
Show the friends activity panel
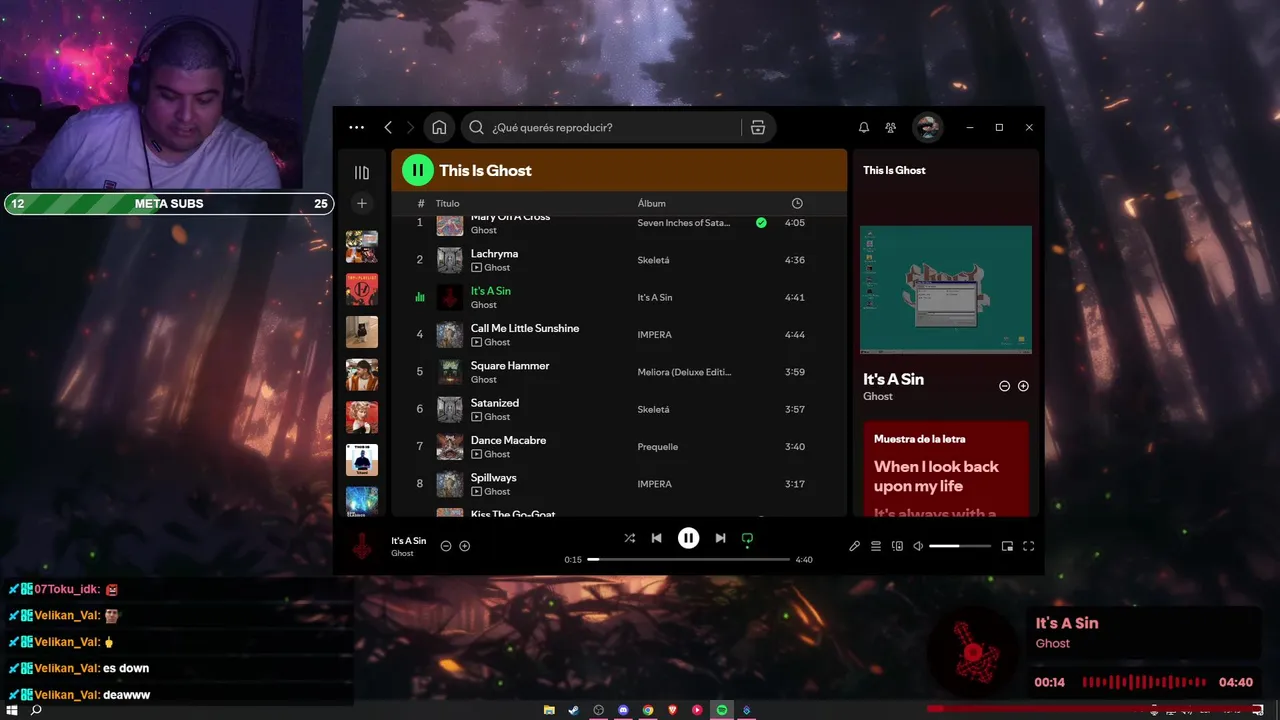click(890, 127)
